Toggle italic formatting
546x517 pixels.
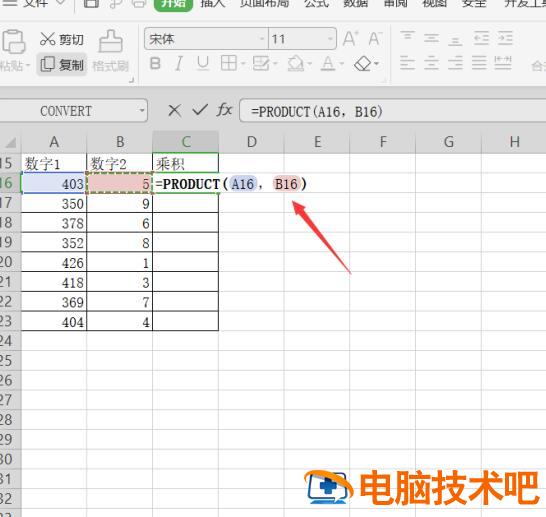coord(179,64)
